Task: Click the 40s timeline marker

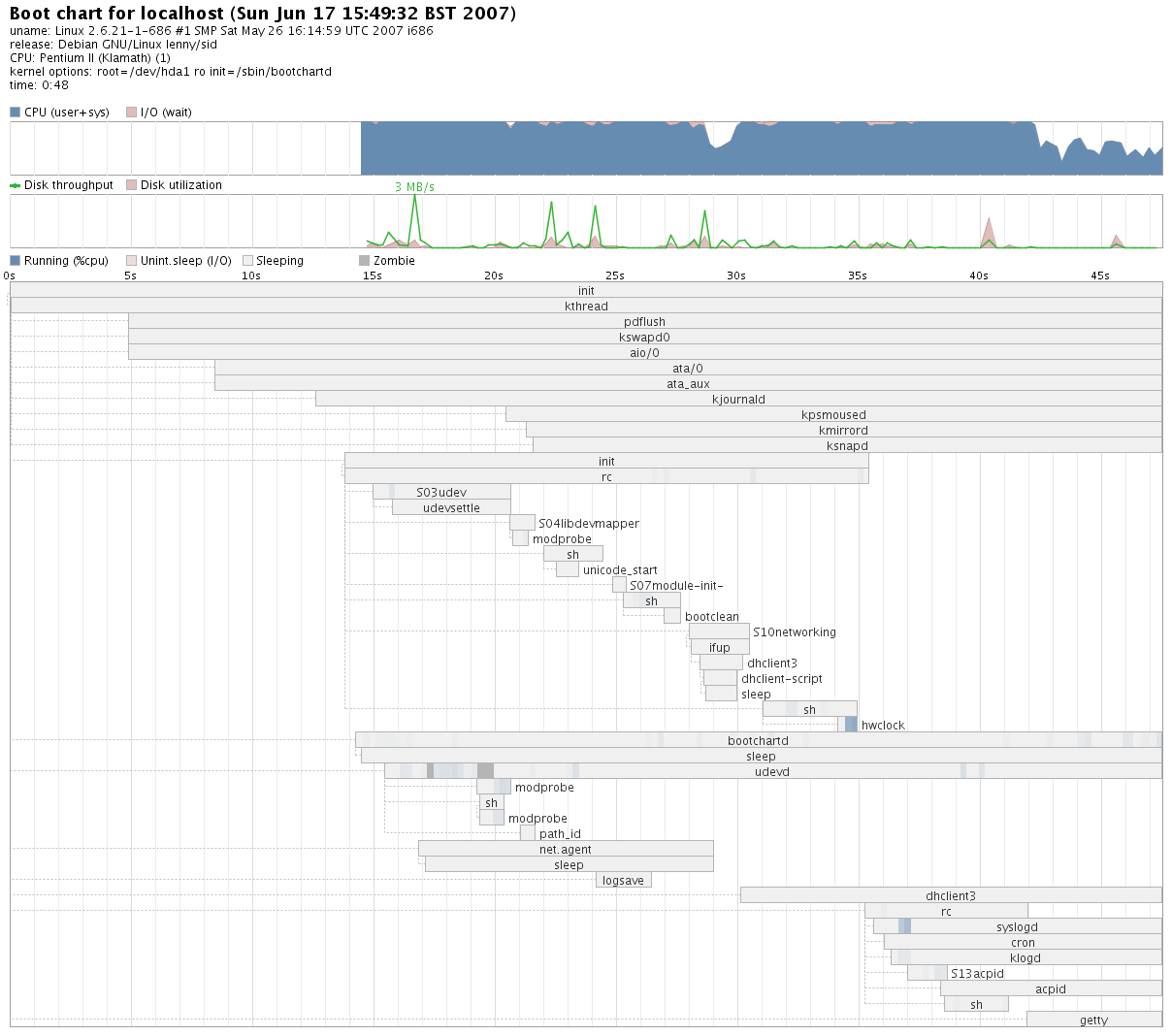Action: (x=979, y=275)
